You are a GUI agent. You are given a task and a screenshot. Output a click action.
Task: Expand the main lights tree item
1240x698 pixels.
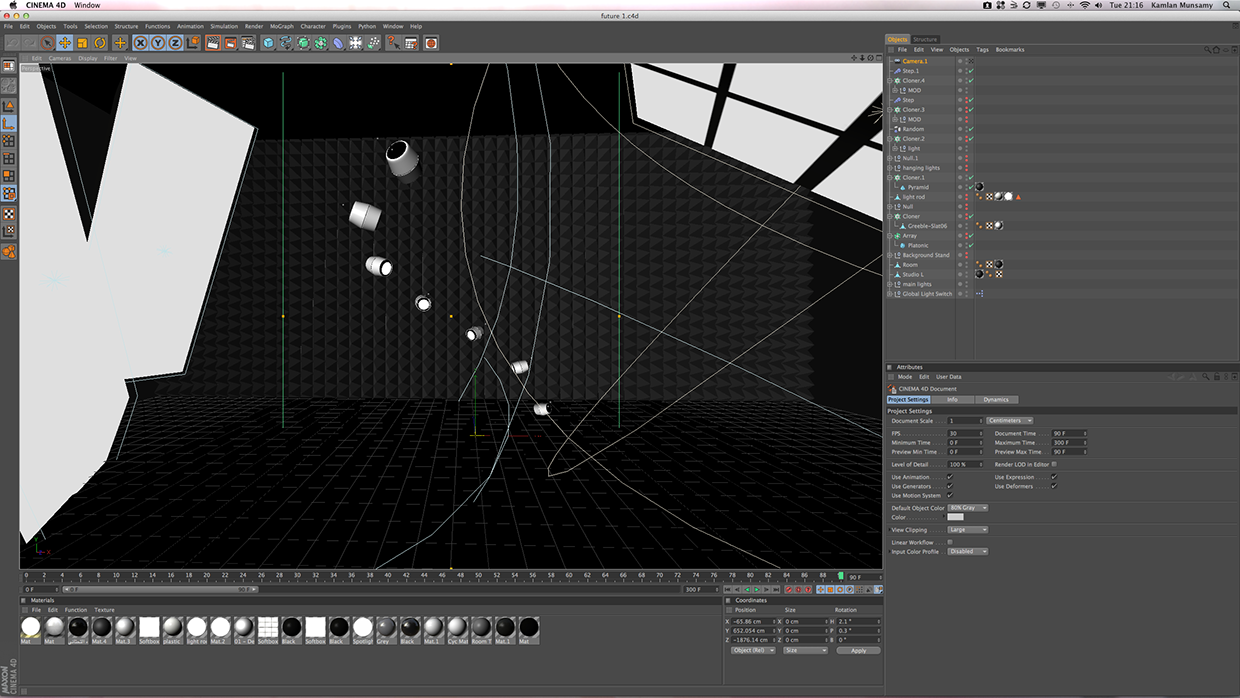[890, 284]
